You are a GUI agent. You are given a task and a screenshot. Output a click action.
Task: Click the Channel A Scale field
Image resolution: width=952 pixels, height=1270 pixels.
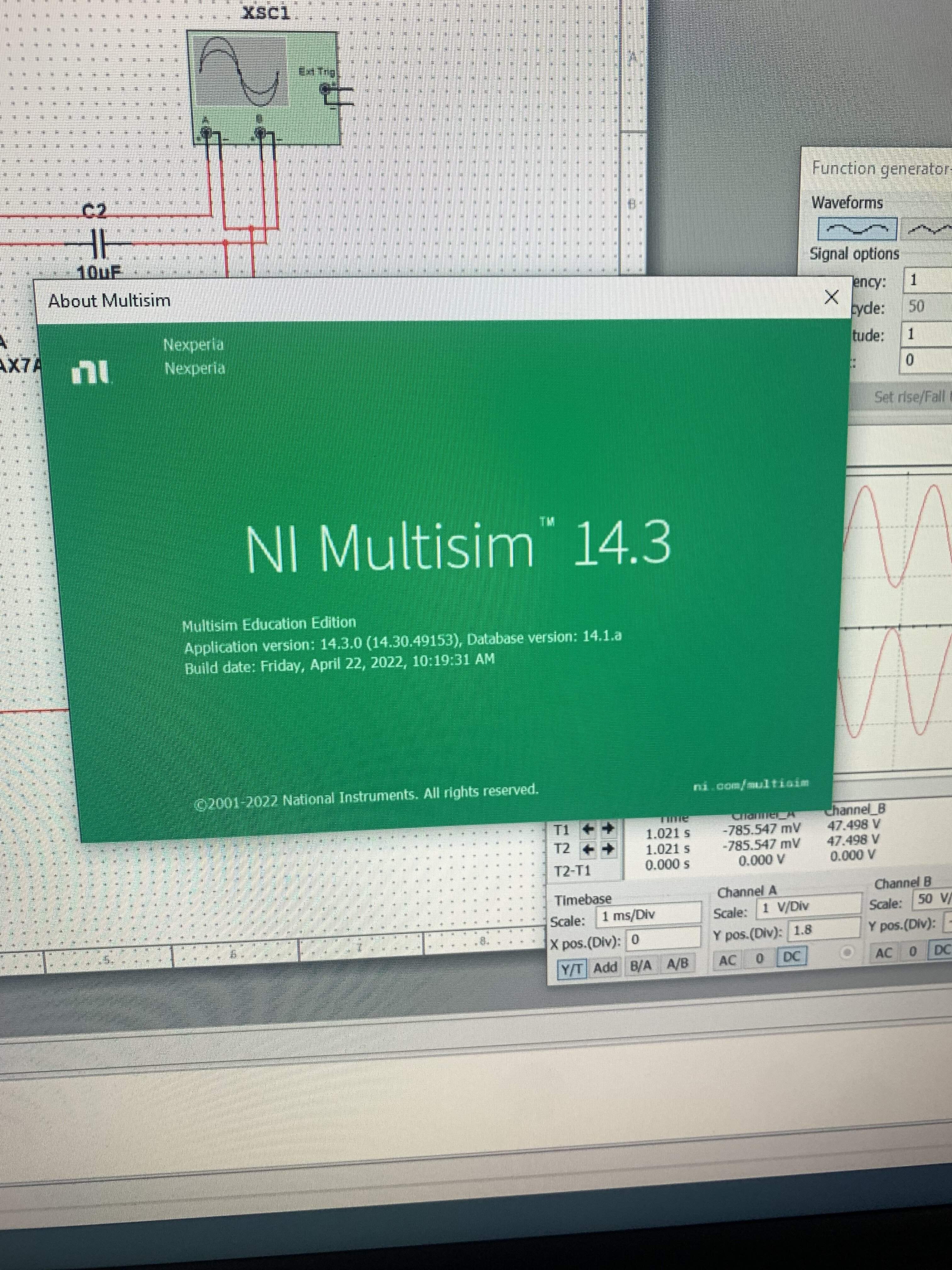point(809,906)
